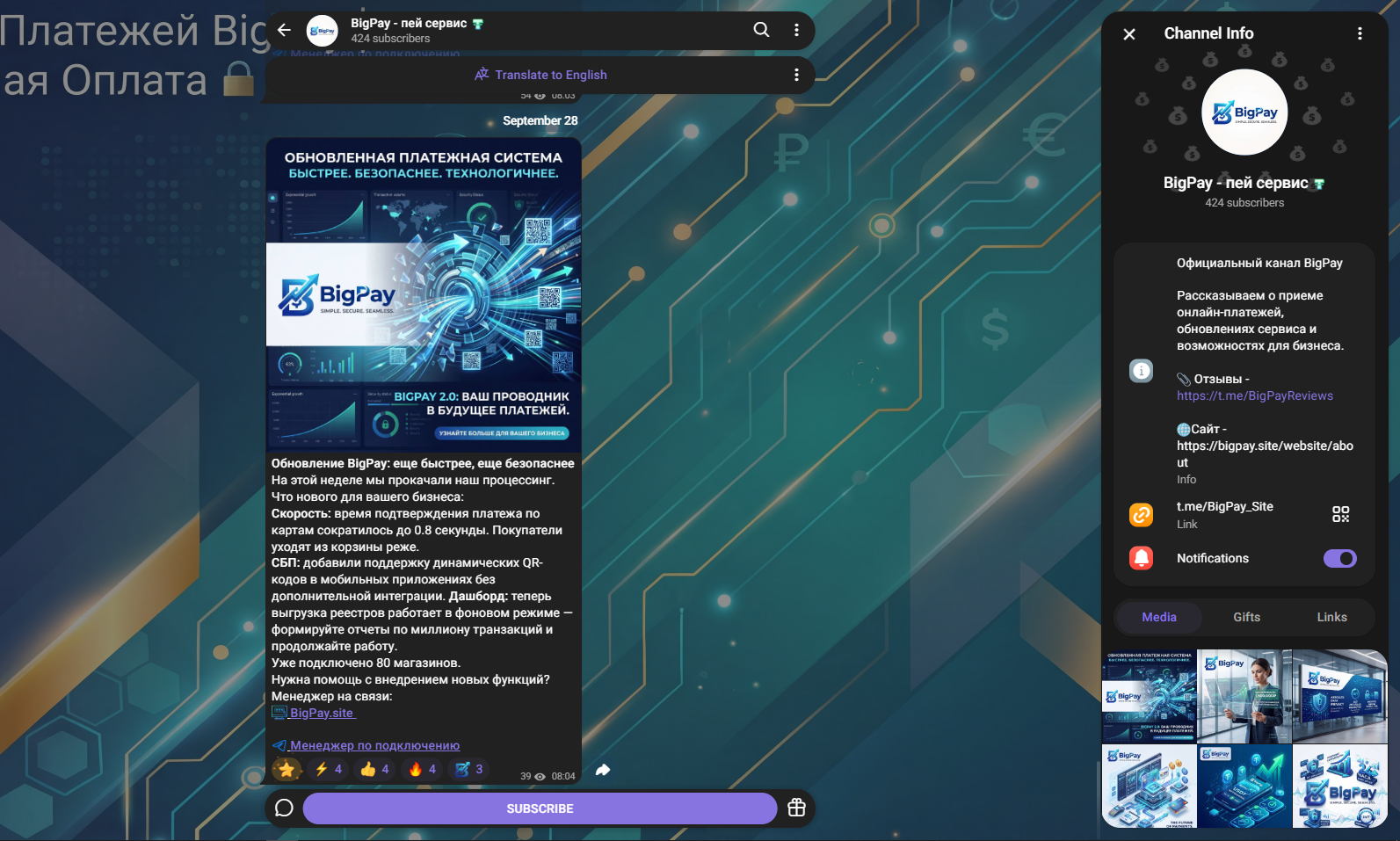Switch to the Links tab
Screen dimensions: 1400x841
click(x=1331, y=617)
